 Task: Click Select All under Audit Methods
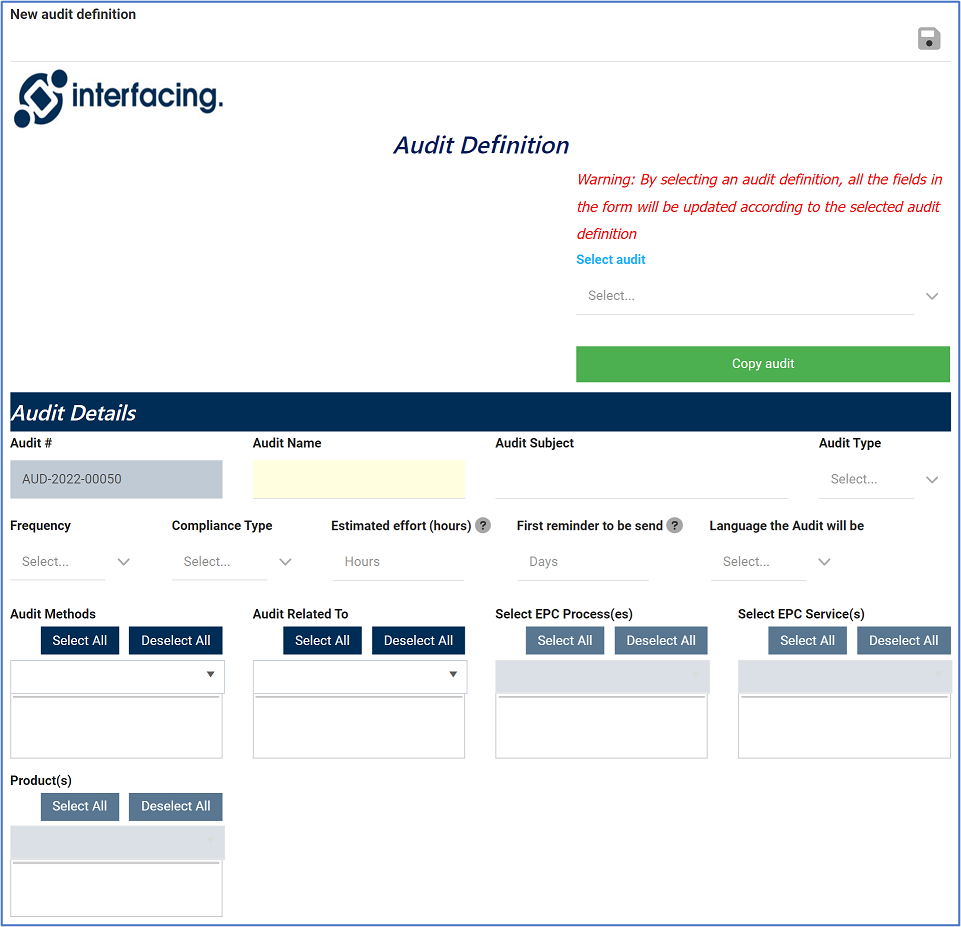[x=80, y=640]
